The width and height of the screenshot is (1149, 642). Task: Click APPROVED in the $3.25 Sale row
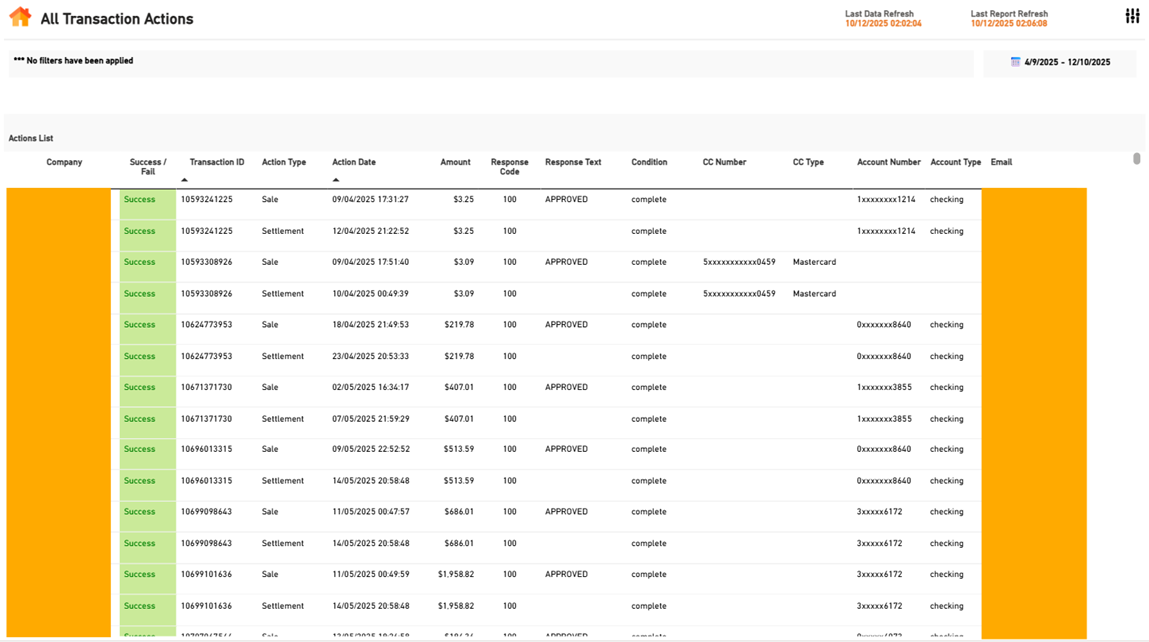[x=566, y=199]
